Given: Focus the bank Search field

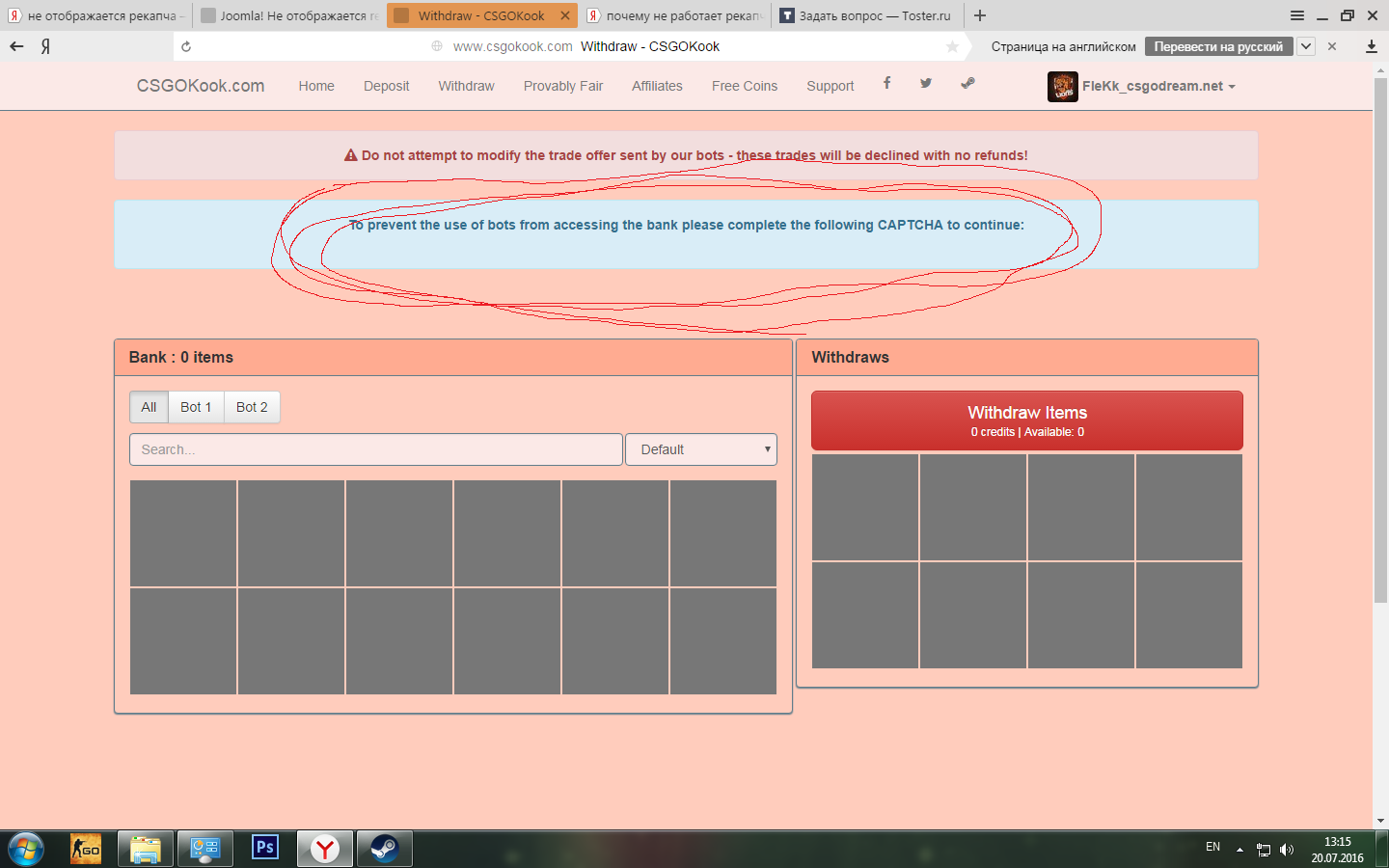Looking at the screenshot, I should coord(376,449).
